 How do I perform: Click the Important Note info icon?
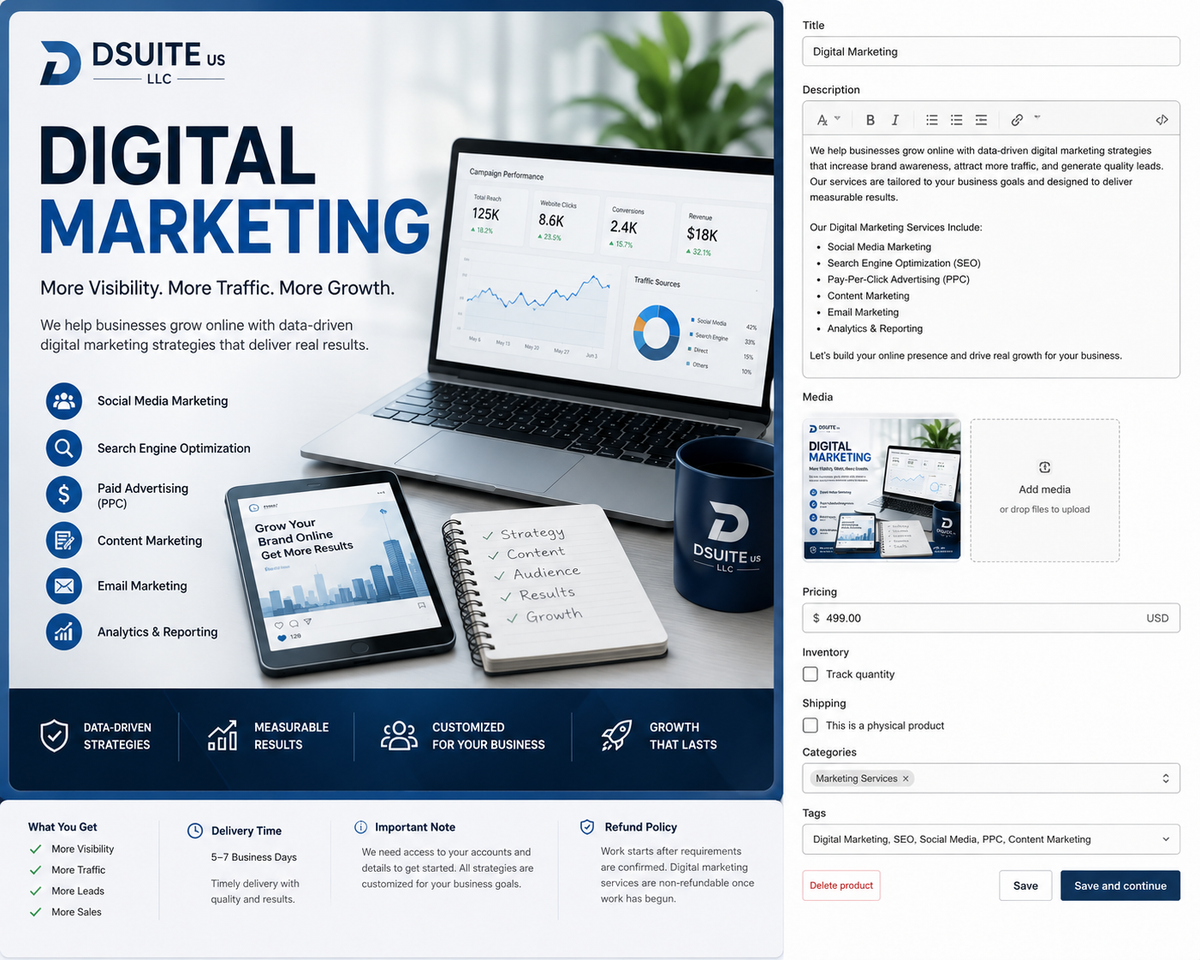point(361,827)
